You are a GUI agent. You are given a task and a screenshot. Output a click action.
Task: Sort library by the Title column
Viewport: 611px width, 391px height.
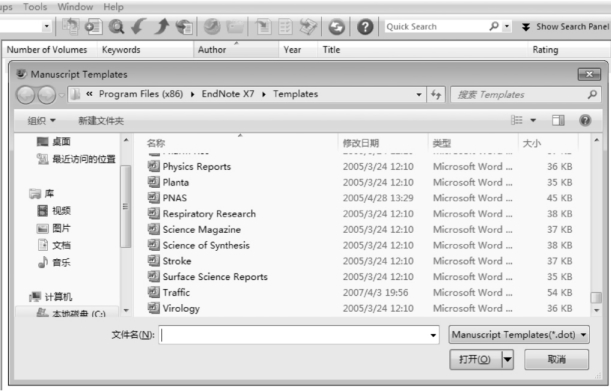pyautogui.click(x=422, y=50)
